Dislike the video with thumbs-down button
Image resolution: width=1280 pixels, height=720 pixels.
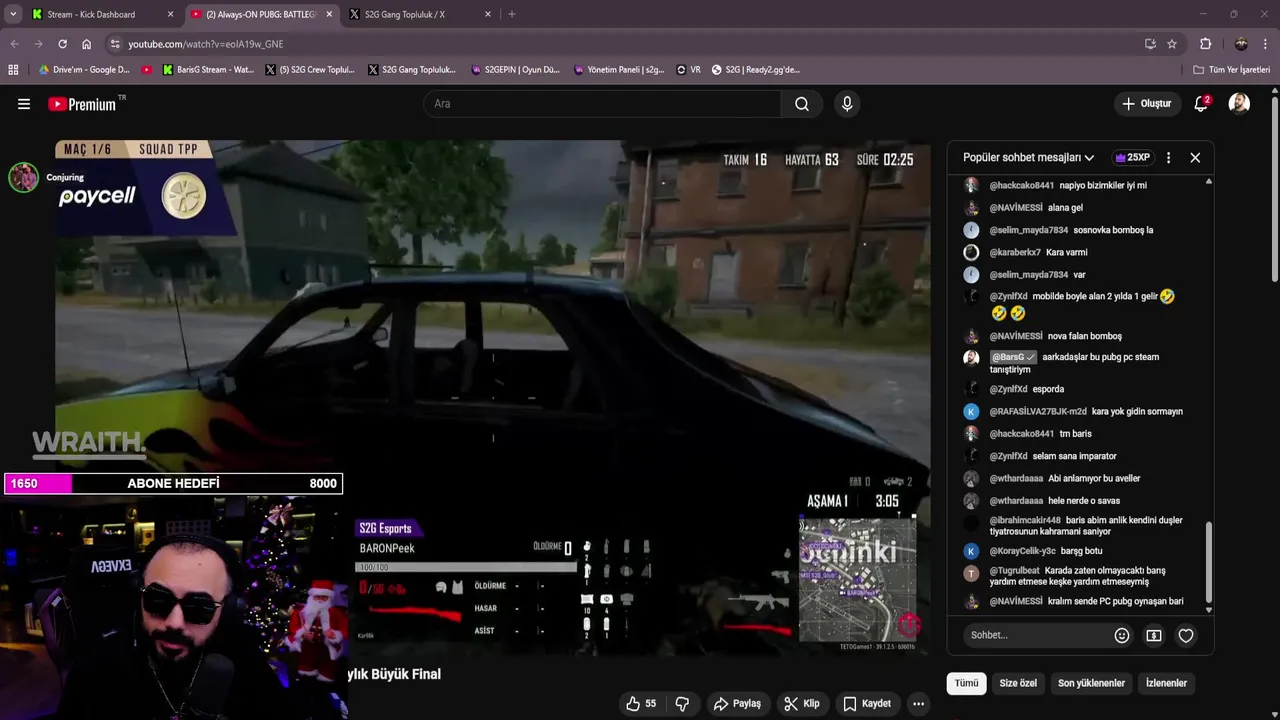[x=682, y=704]
